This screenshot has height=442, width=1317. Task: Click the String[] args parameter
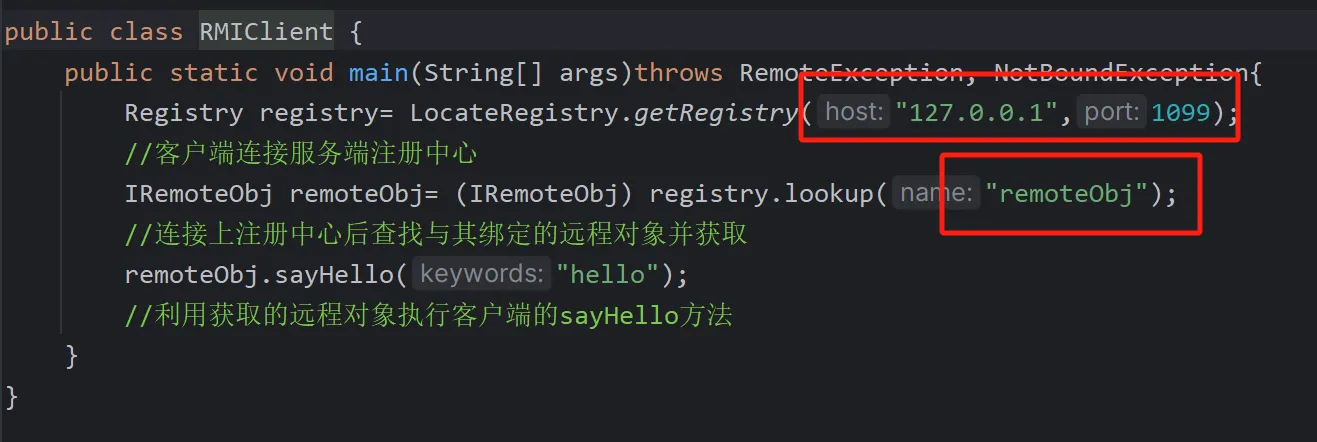515,73
